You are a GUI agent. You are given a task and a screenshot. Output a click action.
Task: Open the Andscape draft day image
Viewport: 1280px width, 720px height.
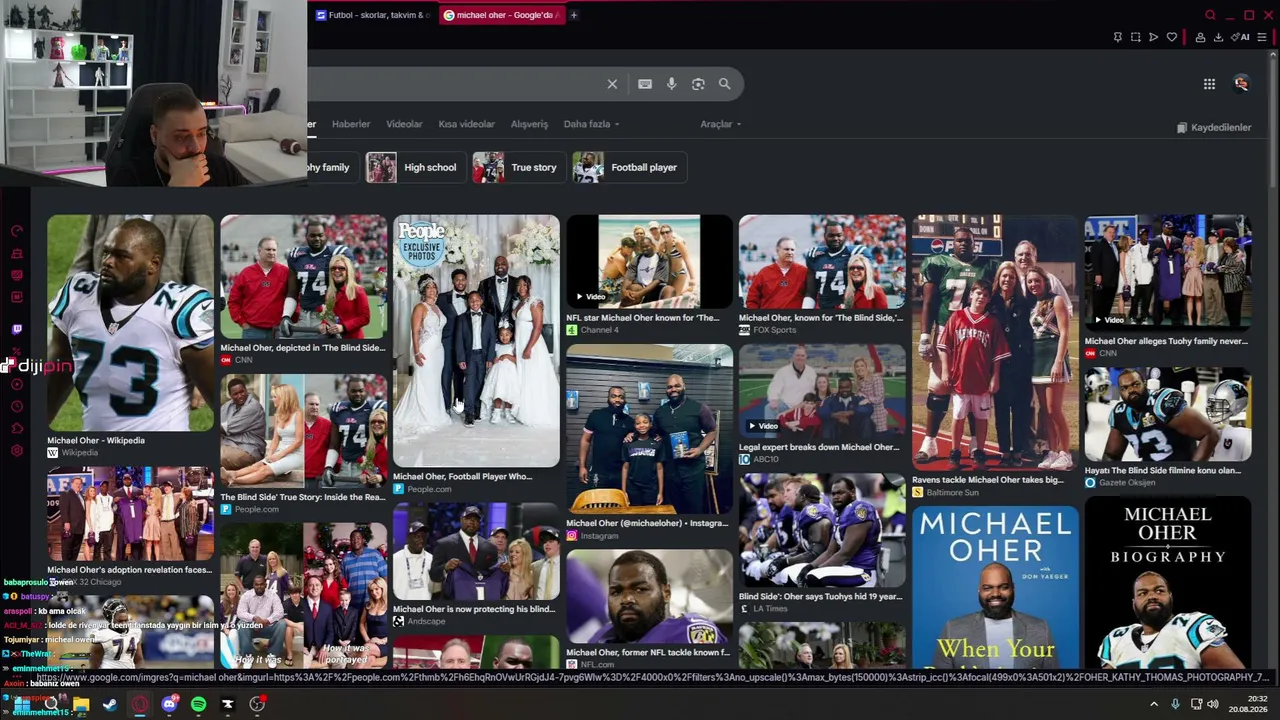pos(476,551)
